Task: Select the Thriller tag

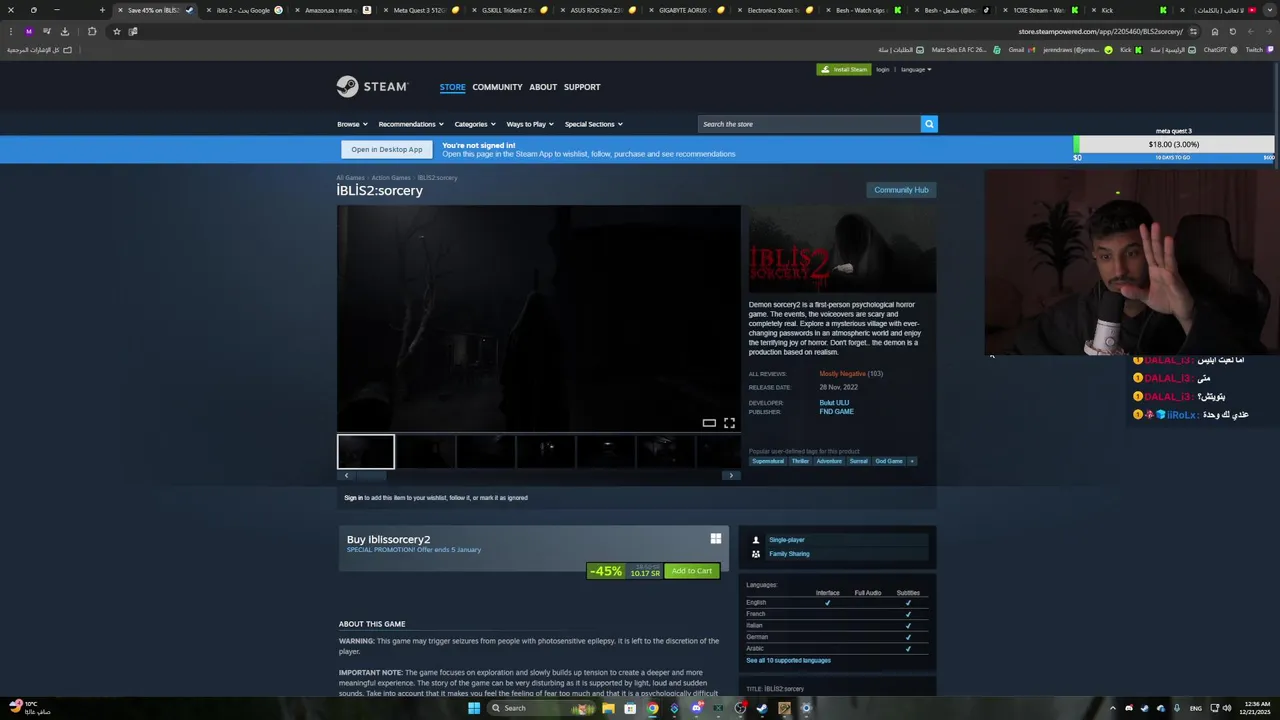Action: (x=800, y=461)
